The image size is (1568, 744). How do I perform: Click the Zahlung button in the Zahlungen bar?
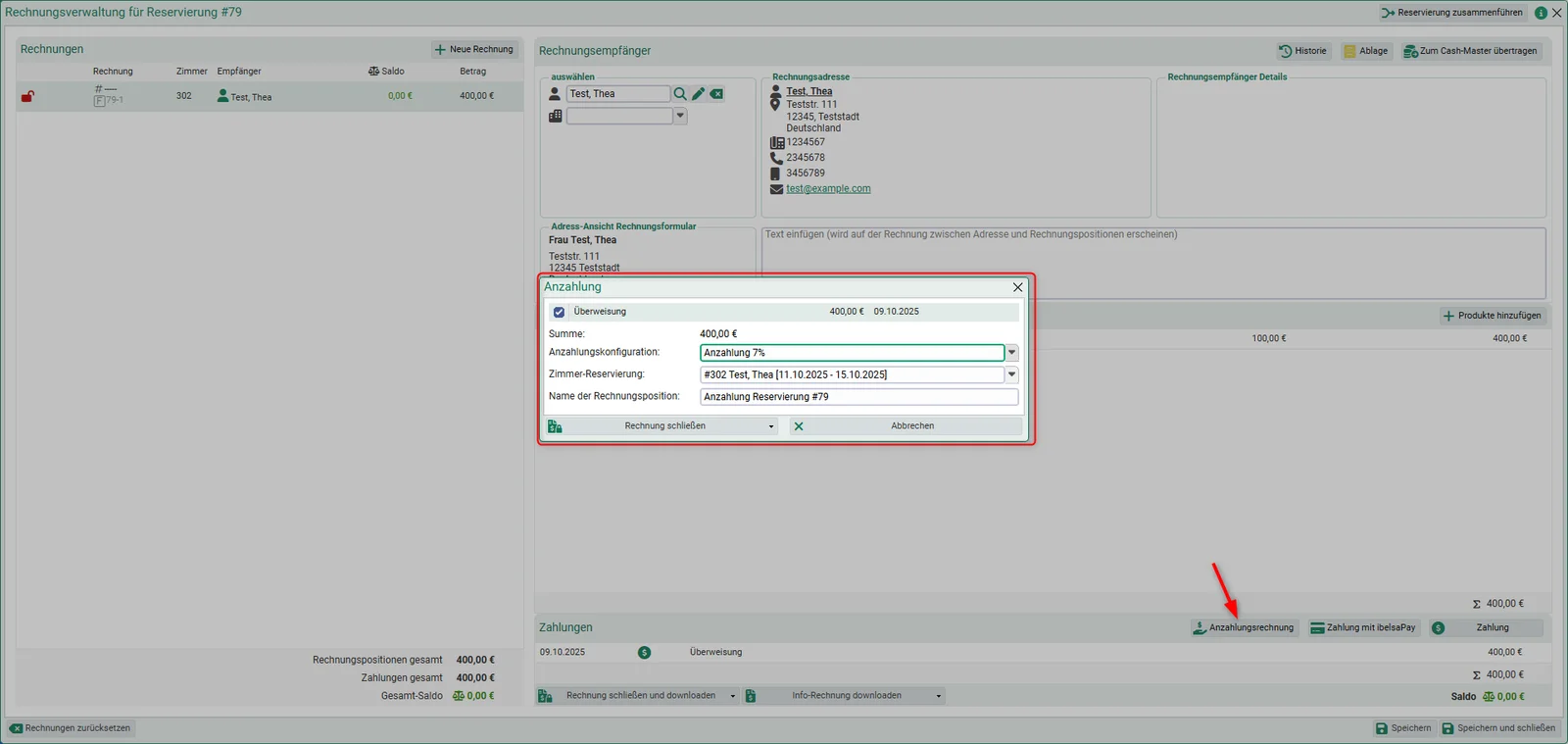pyautogui.click(x=1487, y=628)
